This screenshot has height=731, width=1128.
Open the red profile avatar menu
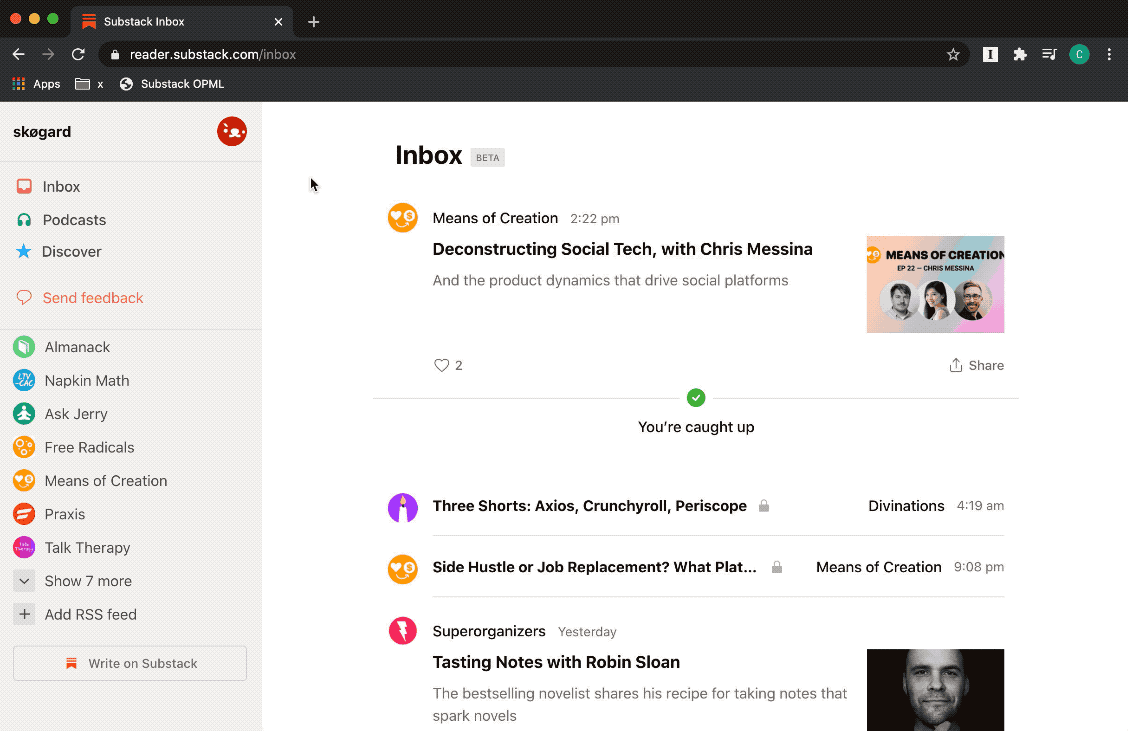[232, 132]
